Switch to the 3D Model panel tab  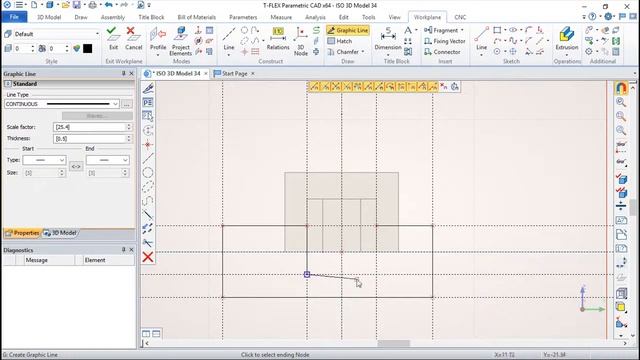coord(60,233)
